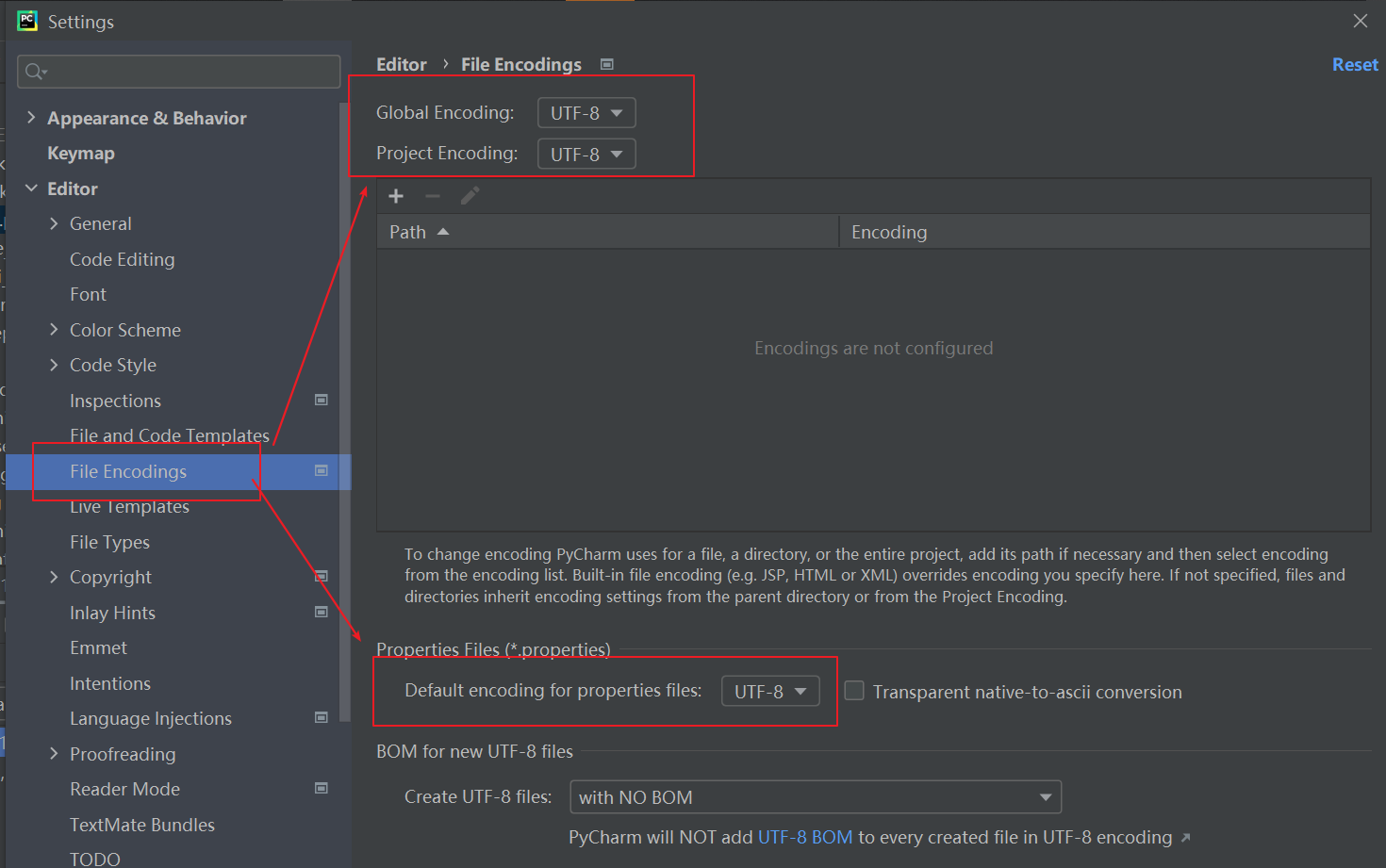This screenshot has height=868, width=1386.
Task: Click the settings tree scrollbar
Action: coord(345,412)
